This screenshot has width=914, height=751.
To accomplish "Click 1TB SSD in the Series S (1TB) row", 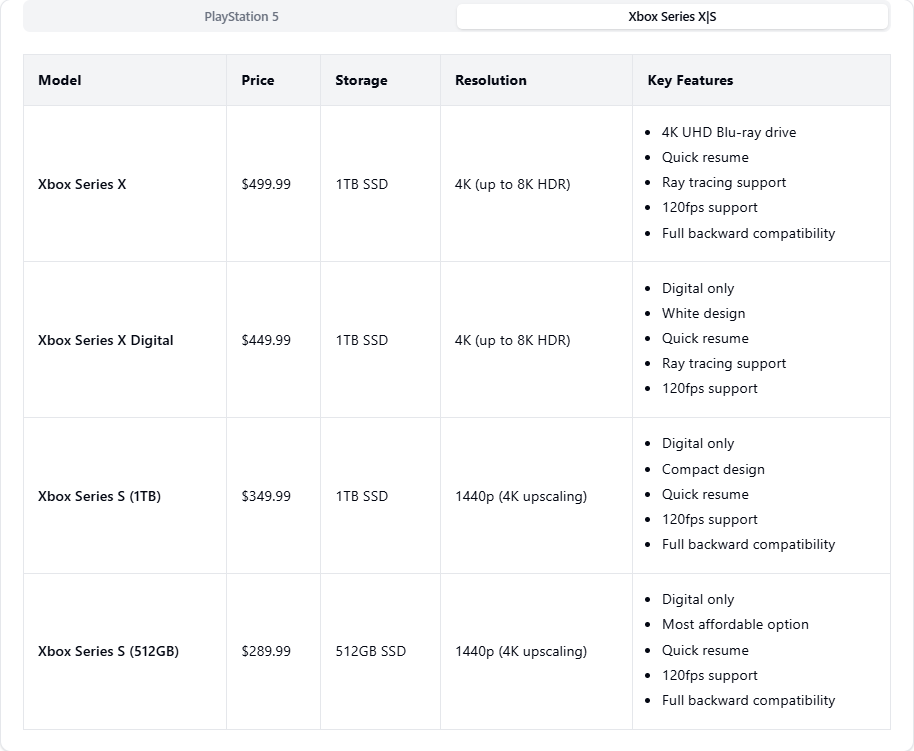I will [x=361, y=496].
